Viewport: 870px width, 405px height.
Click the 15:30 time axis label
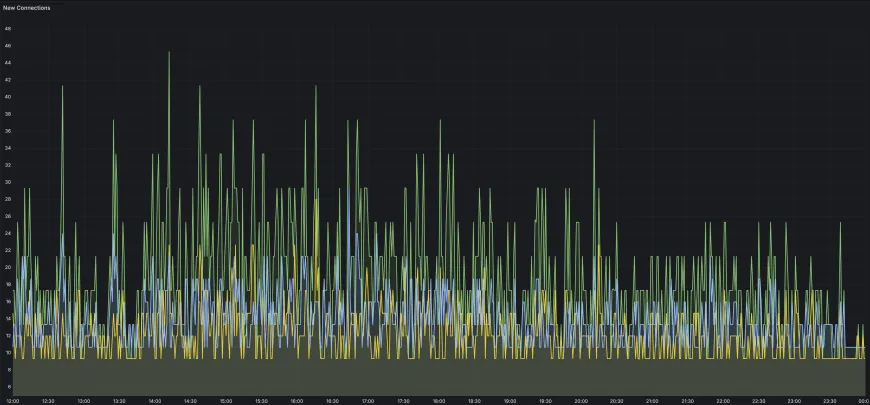[261, 401]
